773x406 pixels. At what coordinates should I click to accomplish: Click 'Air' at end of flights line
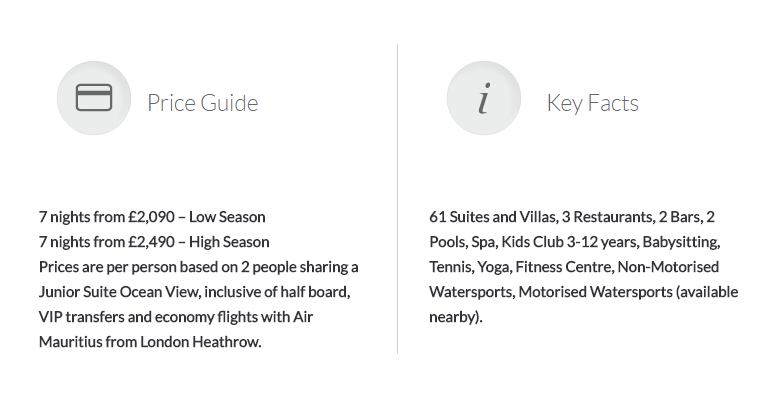coord(303,317)
